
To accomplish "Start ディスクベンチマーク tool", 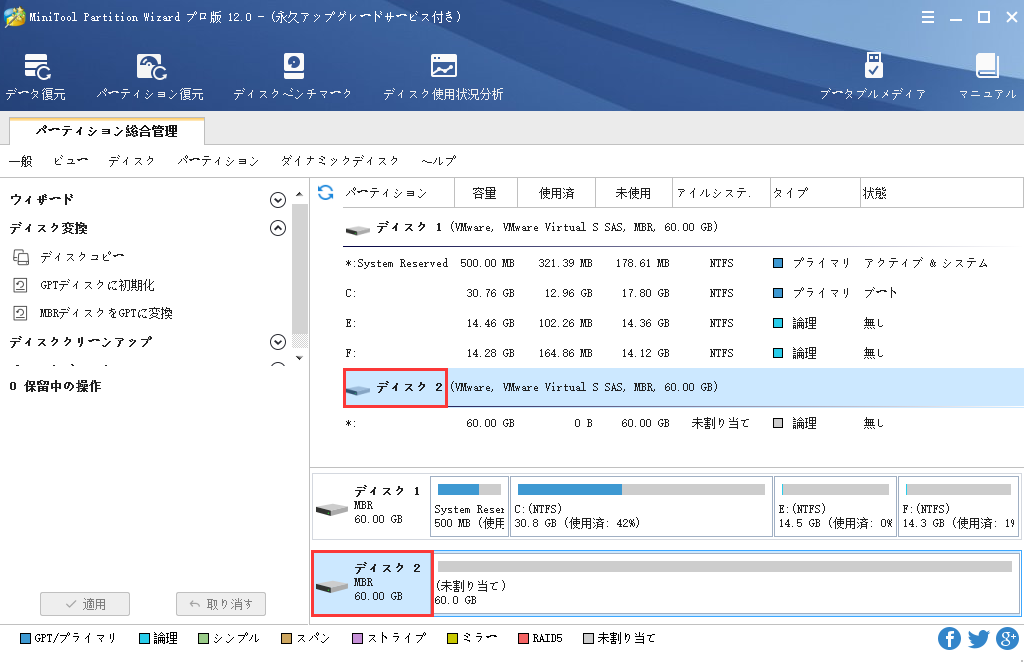I will (x=292, y=77).
